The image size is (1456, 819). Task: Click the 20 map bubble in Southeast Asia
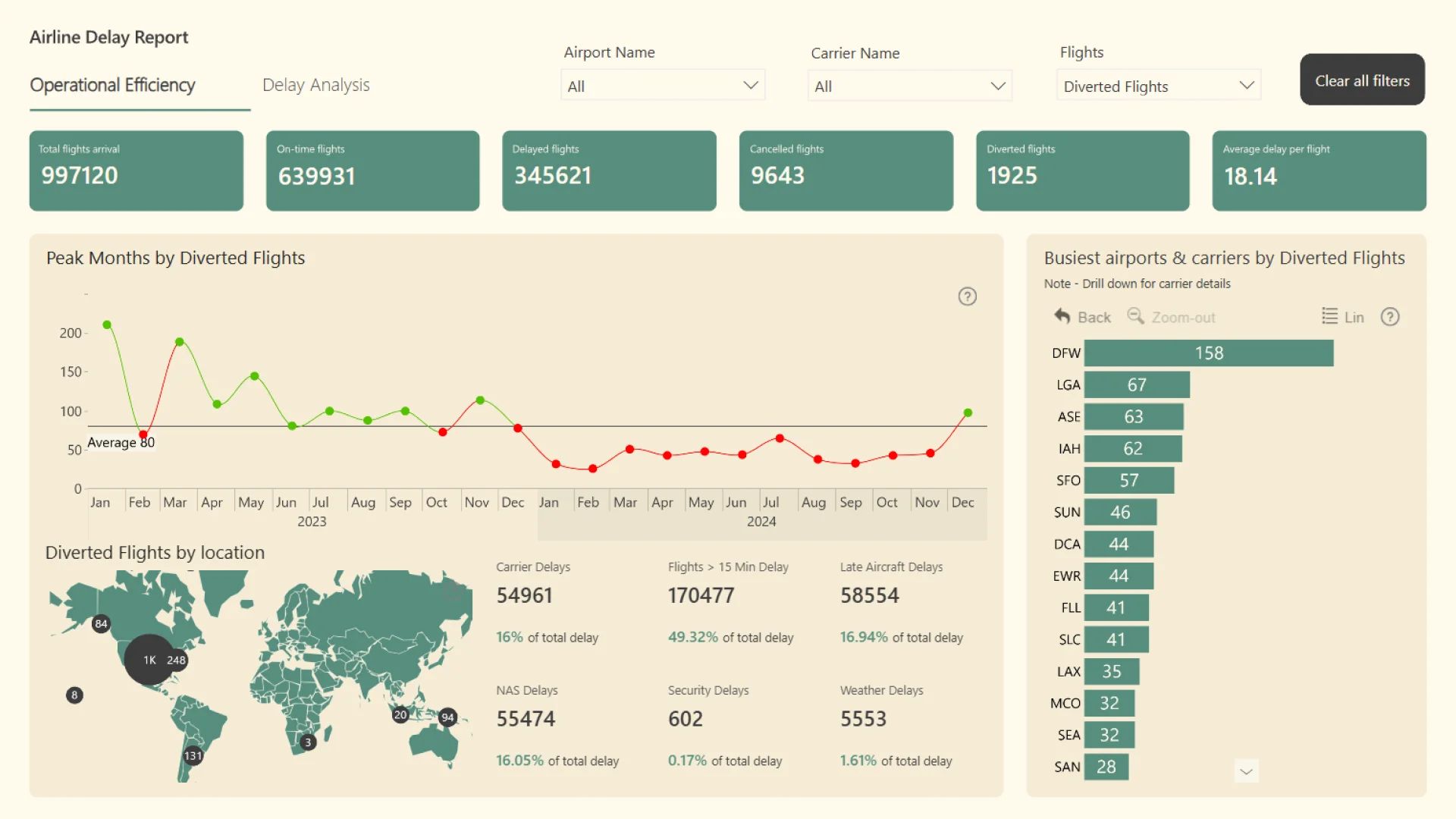click(400, 714)
